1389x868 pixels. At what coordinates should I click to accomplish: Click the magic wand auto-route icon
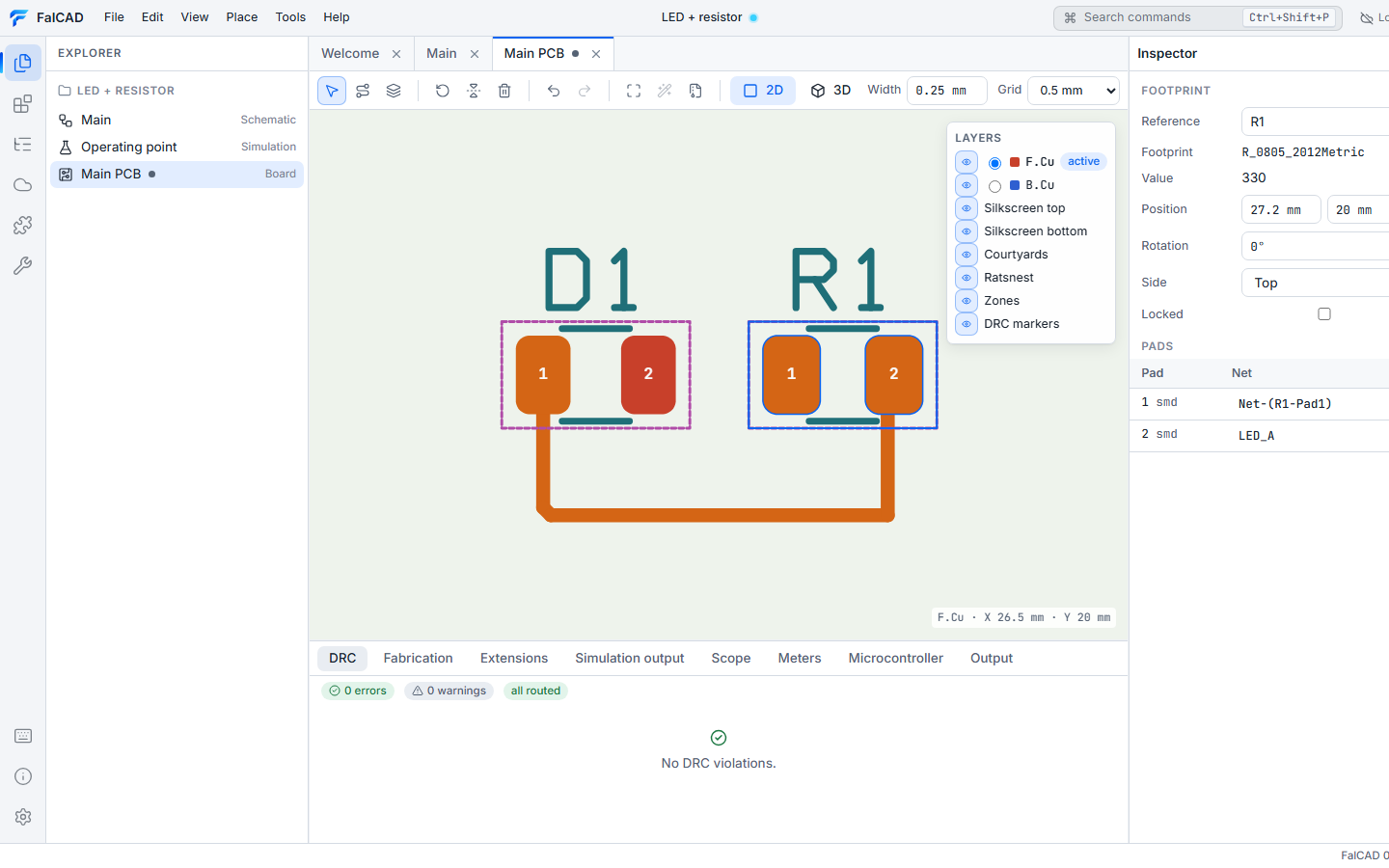click(665, 91)
